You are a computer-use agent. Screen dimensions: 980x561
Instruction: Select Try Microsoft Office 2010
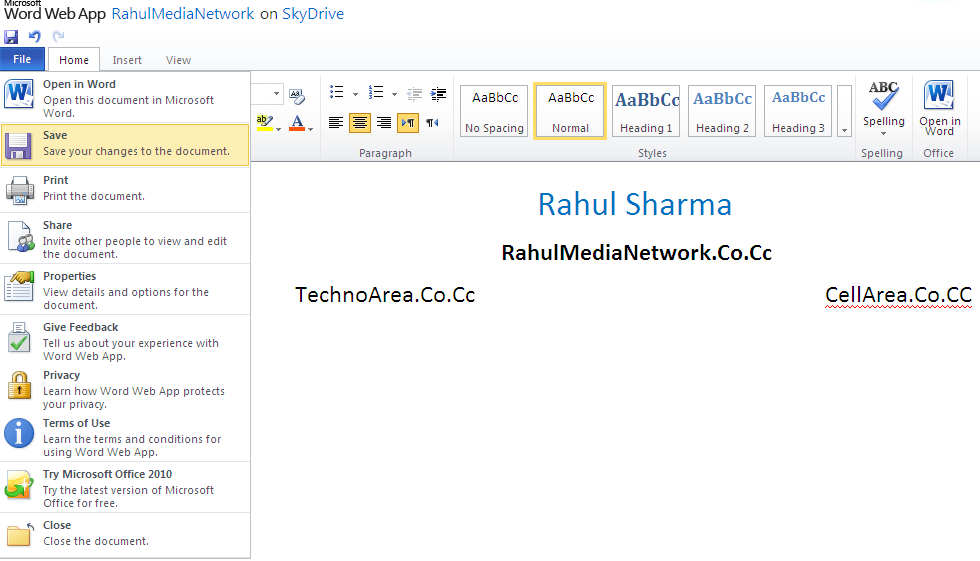125,488
